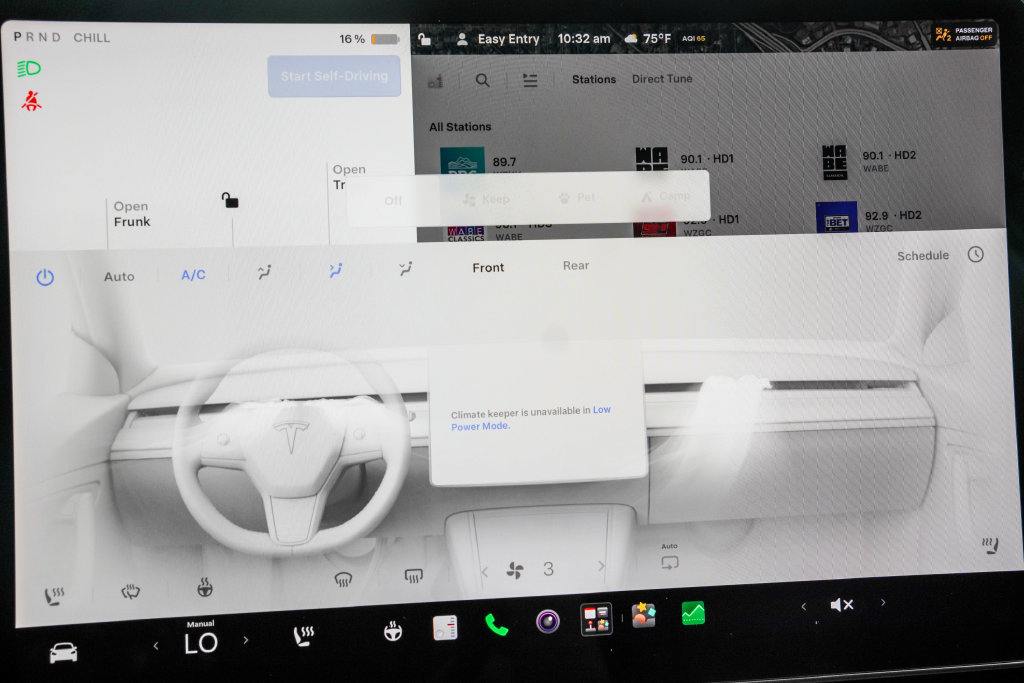
Task: Select the Rear climate tab
Action: point(575,265)
